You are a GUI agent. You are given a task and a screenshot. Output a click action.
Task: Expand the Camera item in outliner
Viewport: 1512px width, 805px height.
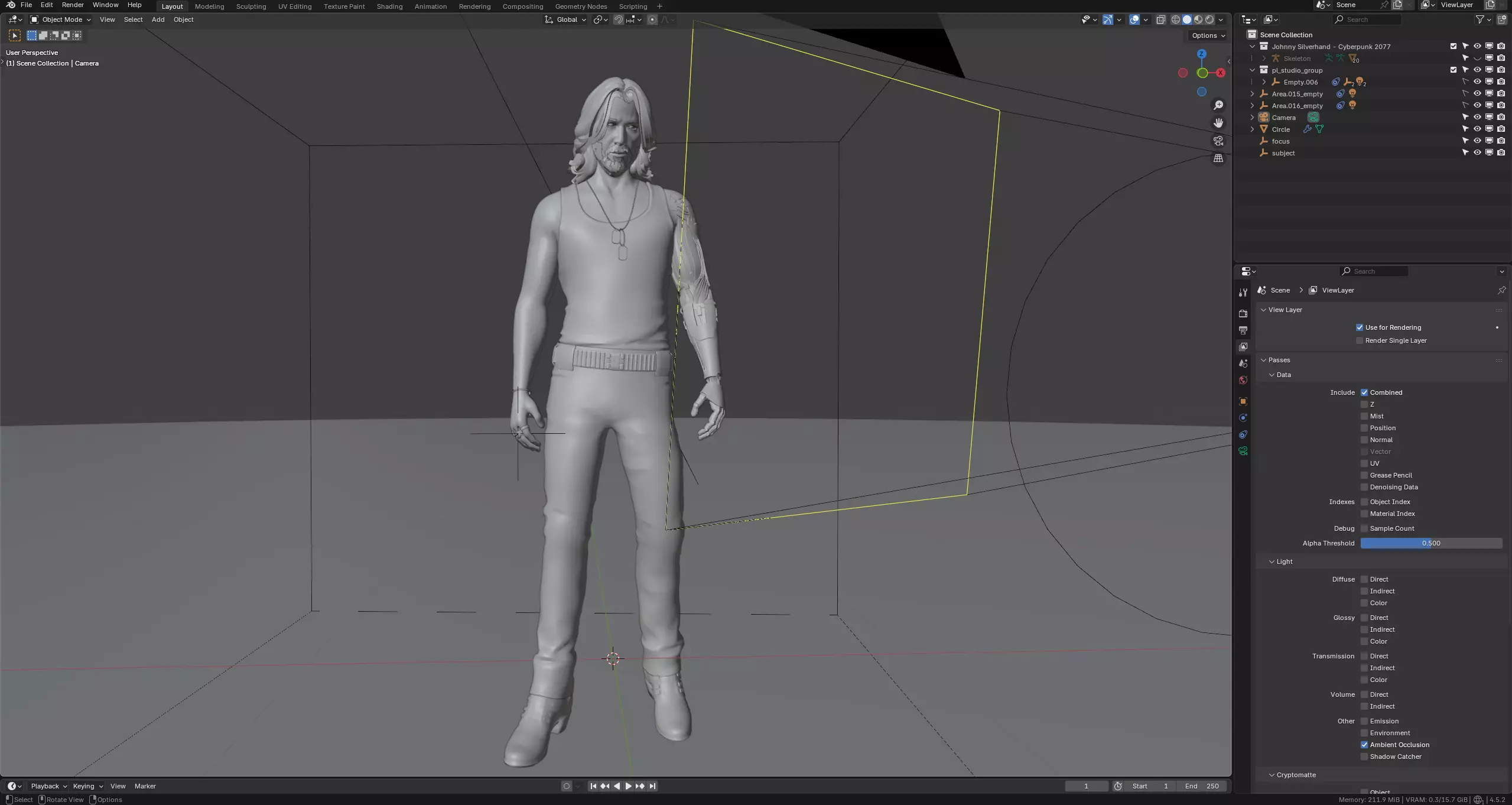(x=1252, y=117)
